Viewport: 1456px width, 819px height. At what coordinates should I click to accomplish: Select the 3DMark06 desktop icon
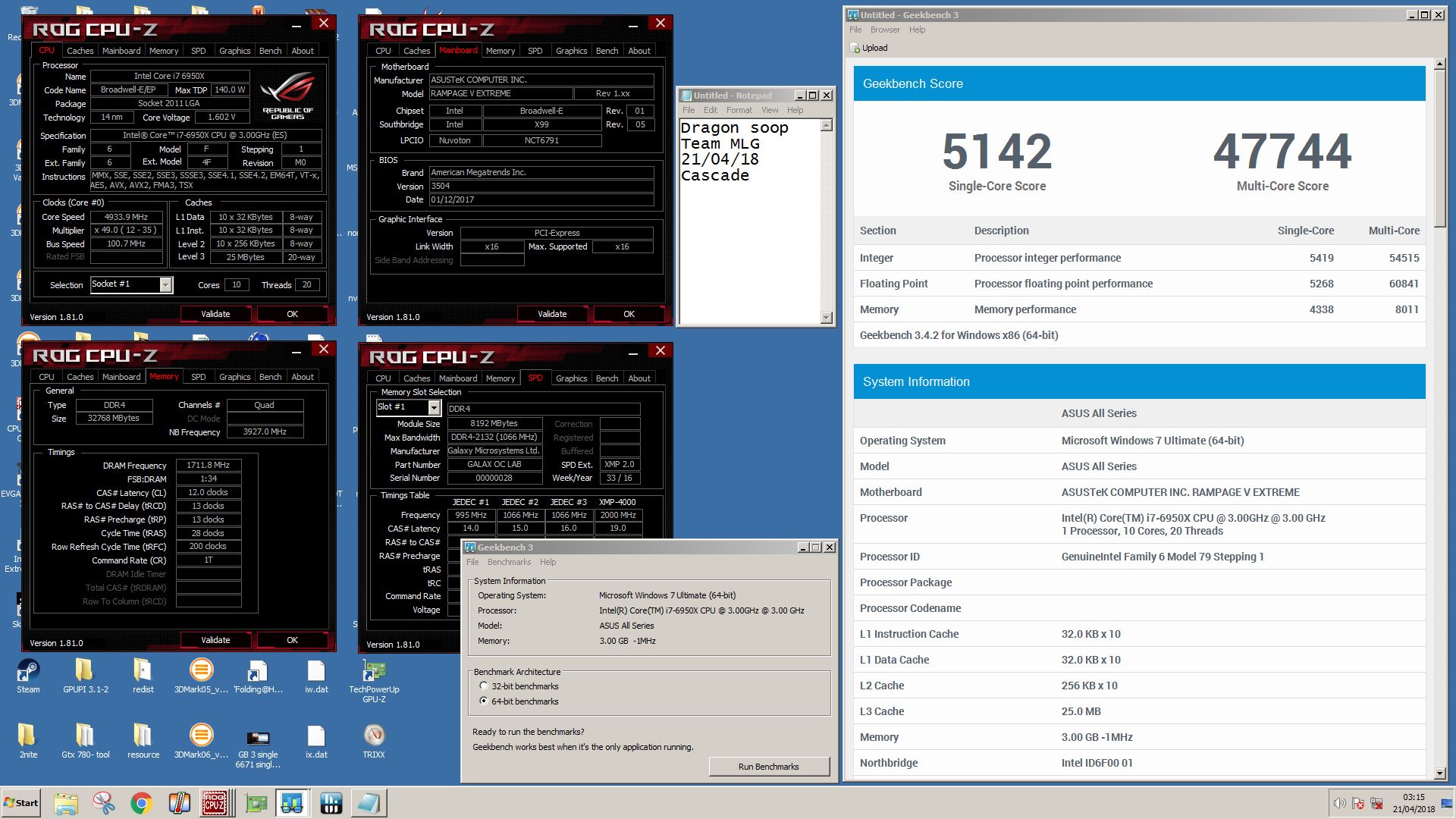(201, 741)
